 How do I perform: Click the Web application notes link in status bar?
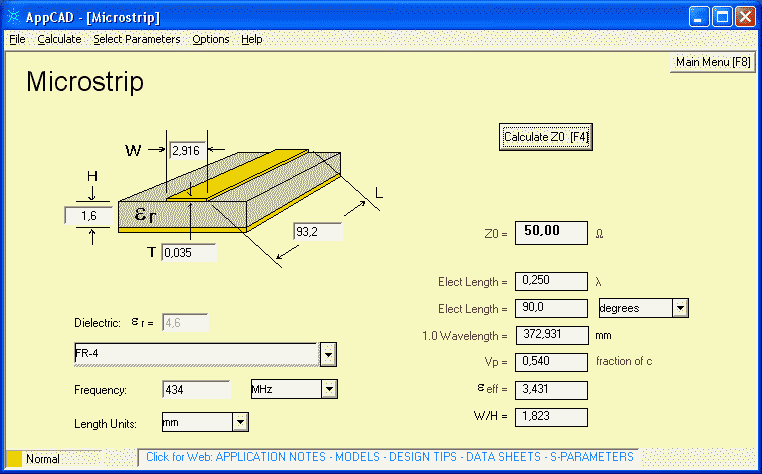[390, 457]
